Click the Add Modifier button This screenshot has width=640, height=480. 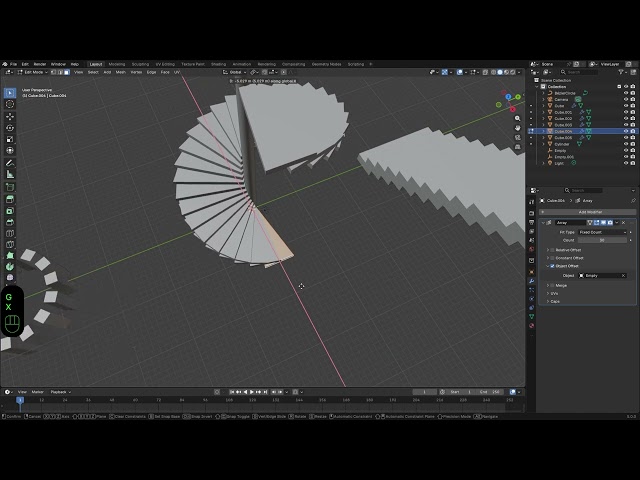[587, 212]
